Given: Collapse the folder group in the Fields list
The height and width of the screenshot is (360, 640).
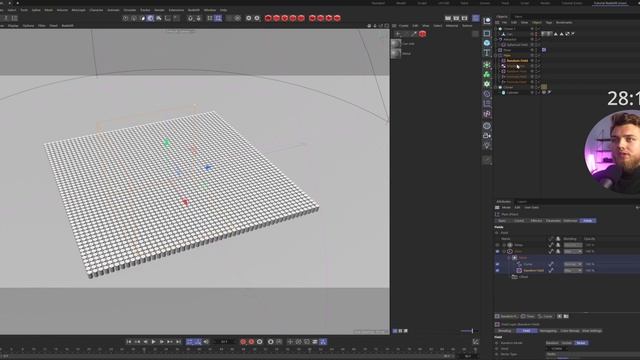Looking at the screenshot, I should (x=509, y=258).
